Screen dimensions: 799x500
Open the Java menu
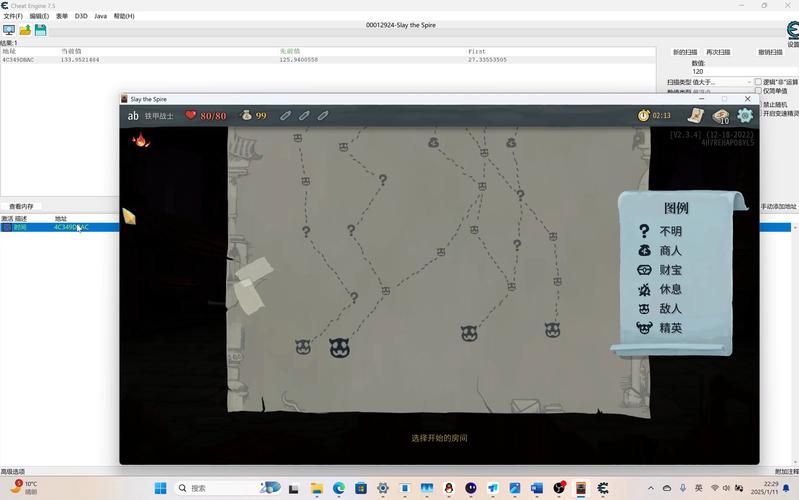pos(100,16)
